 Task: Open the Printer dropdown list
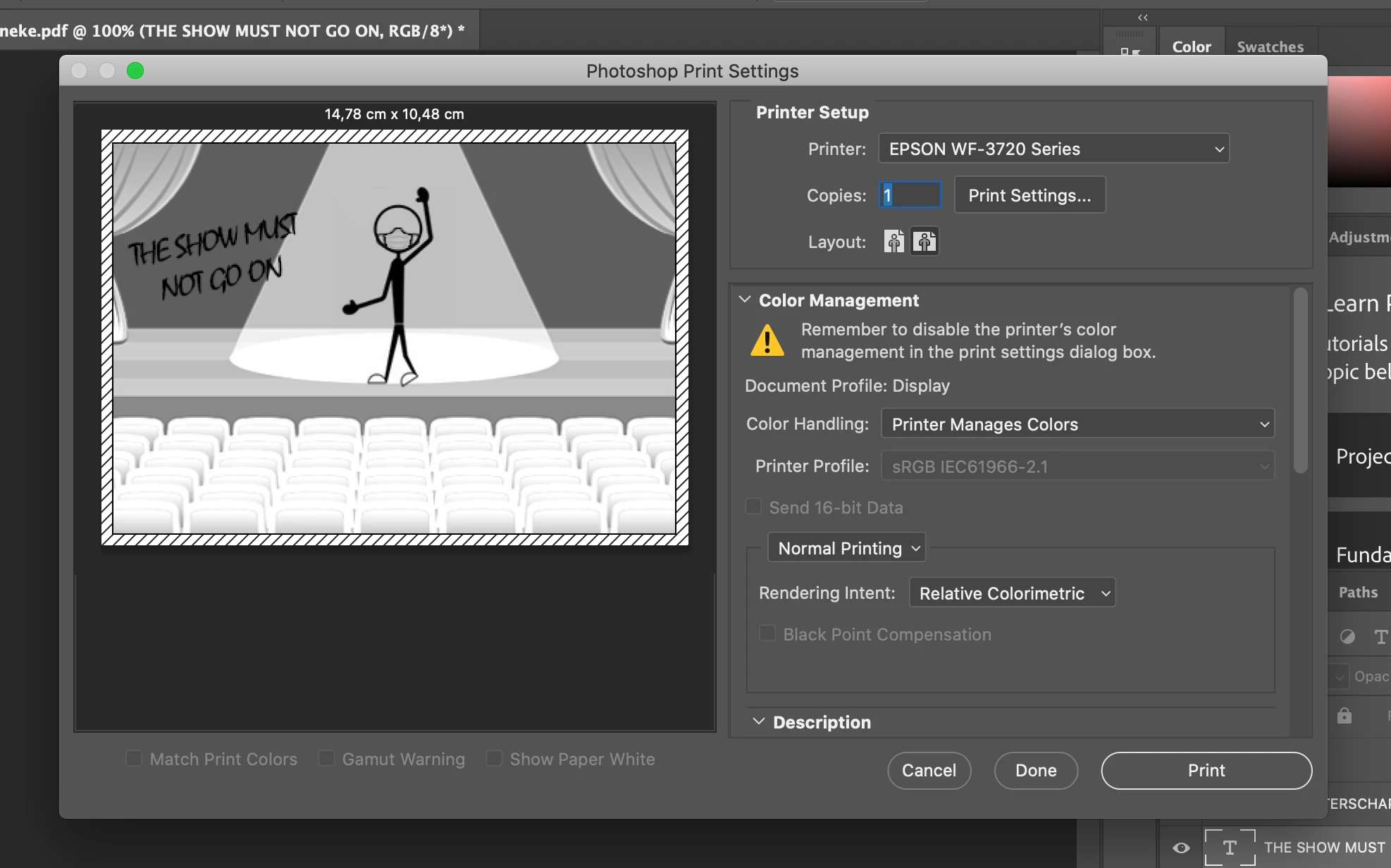pyautogui.click(x=1053, y=149)
